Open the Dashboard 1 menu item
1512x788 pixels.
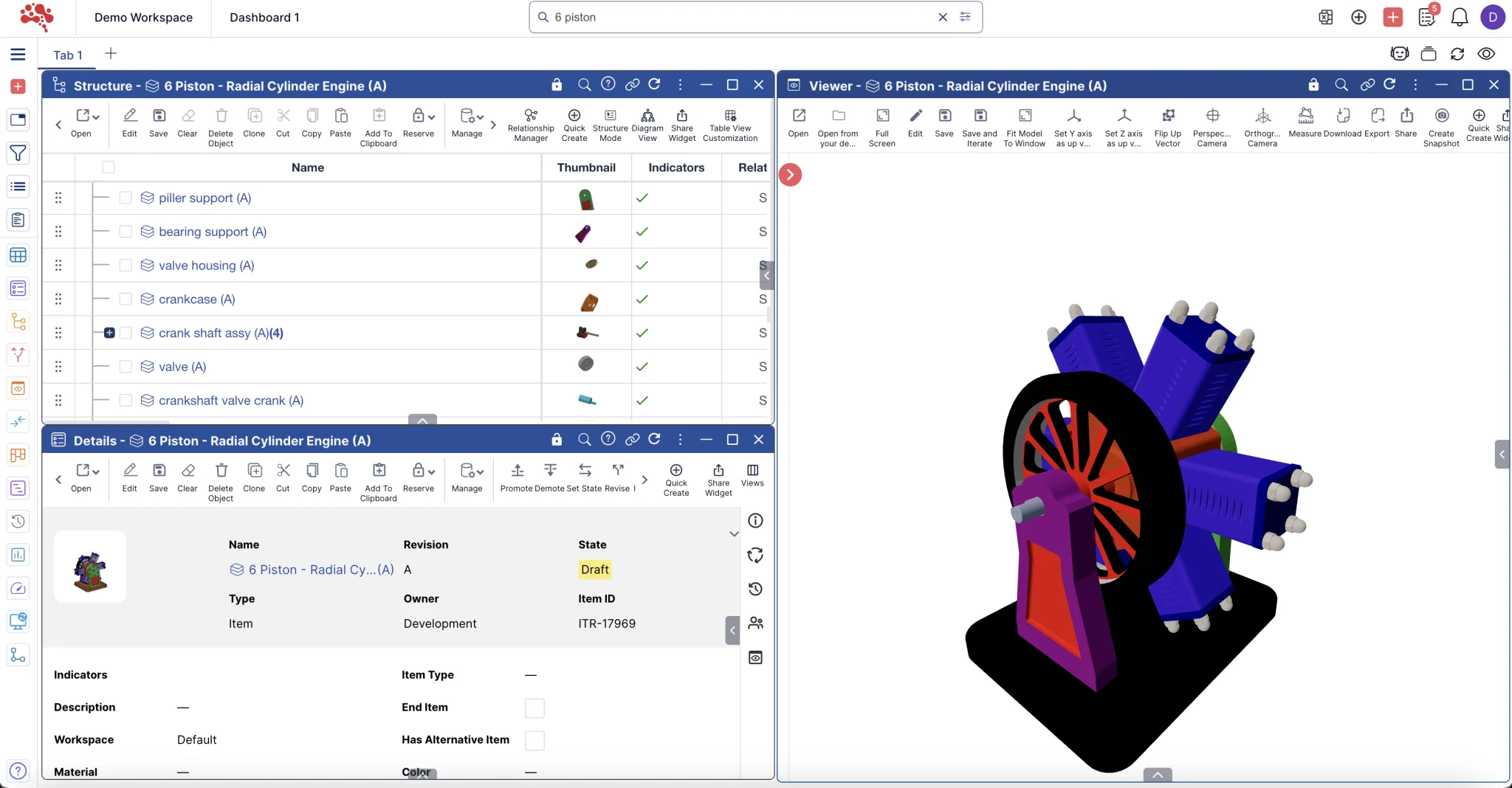(x=264, y=18)
